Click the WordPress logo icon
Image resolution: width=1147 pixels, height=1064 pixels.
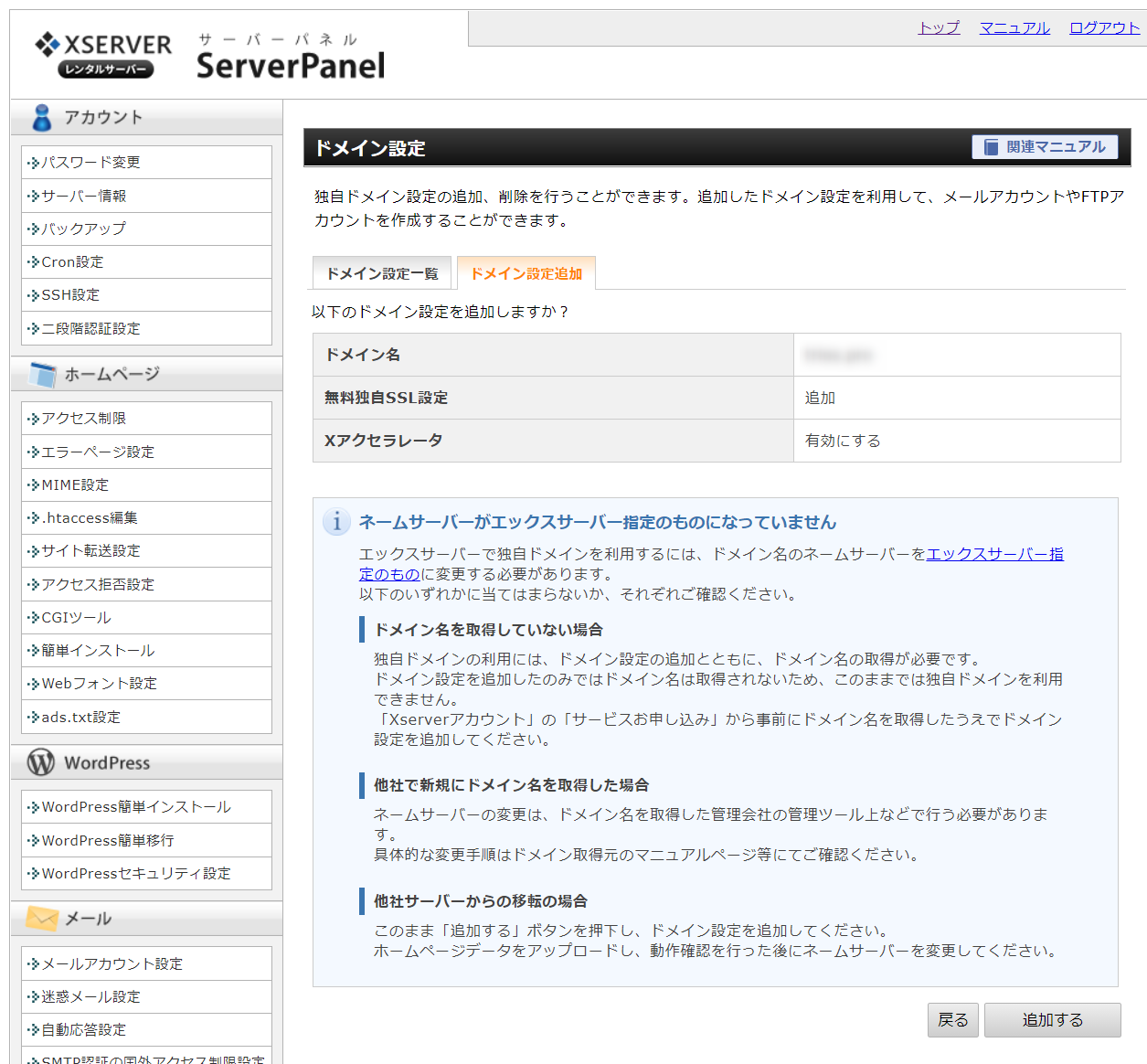[x=41, y=762]
